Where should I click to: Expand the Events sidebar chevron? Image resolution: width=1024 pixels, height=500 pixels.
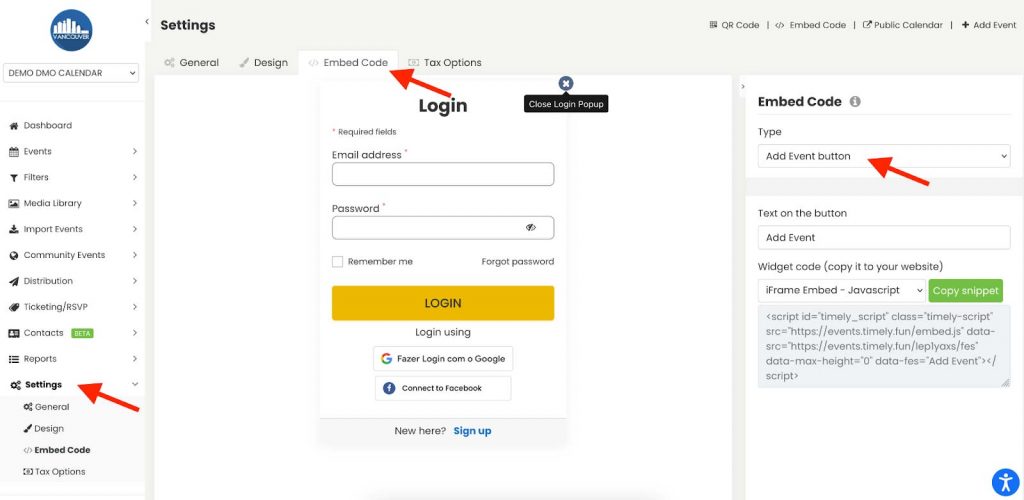(x=135, y=151)
